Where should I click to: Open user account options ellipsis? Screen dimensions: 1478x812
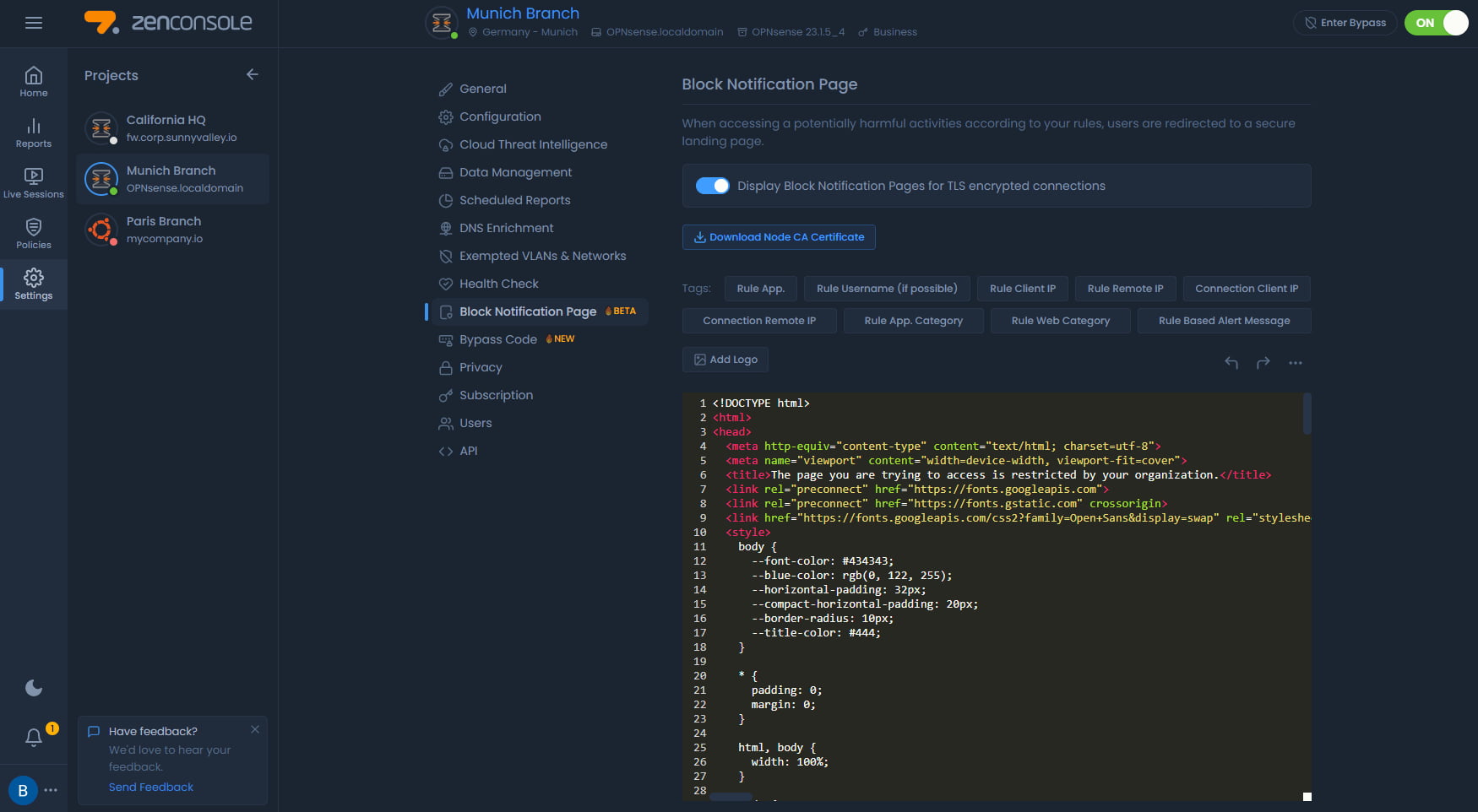tap(51, 790)
